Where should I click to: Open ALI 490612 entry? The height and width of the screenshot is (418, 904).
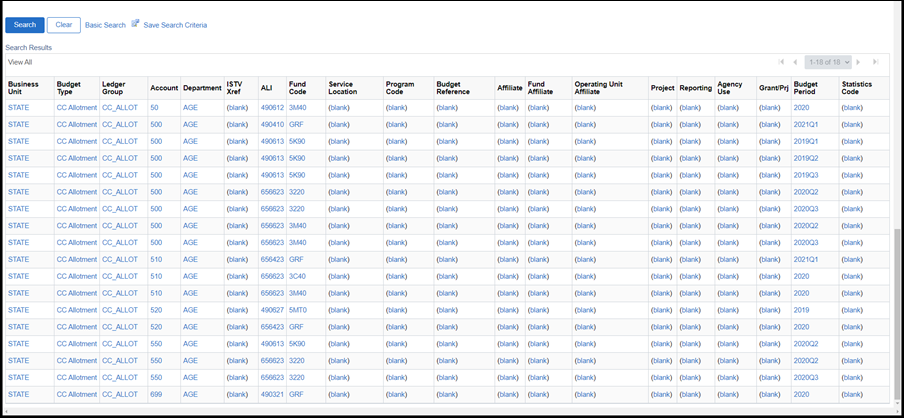coord(272,108)
